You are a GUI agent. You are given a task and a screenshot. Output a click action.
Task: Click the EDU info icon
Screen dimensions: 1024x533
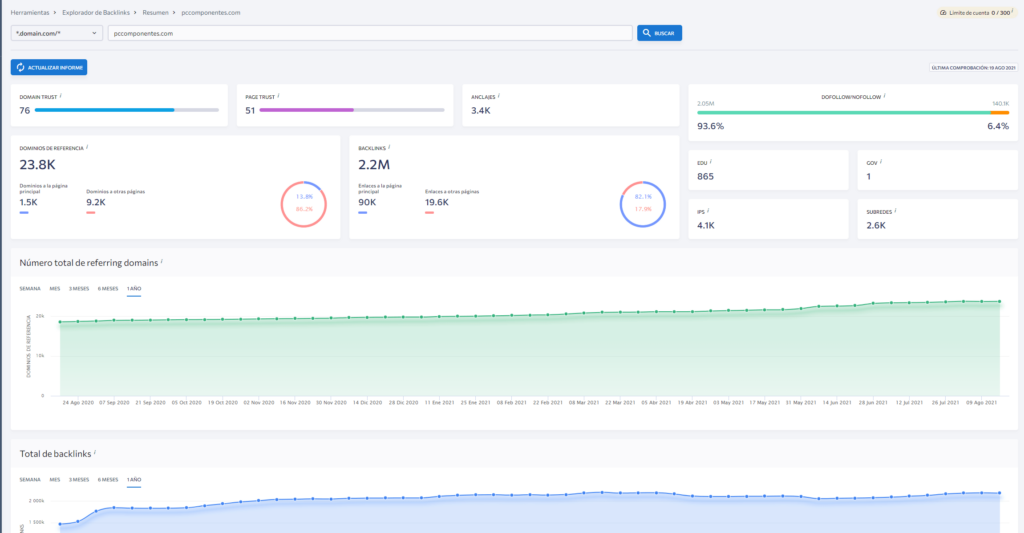(x=711, y=161)
